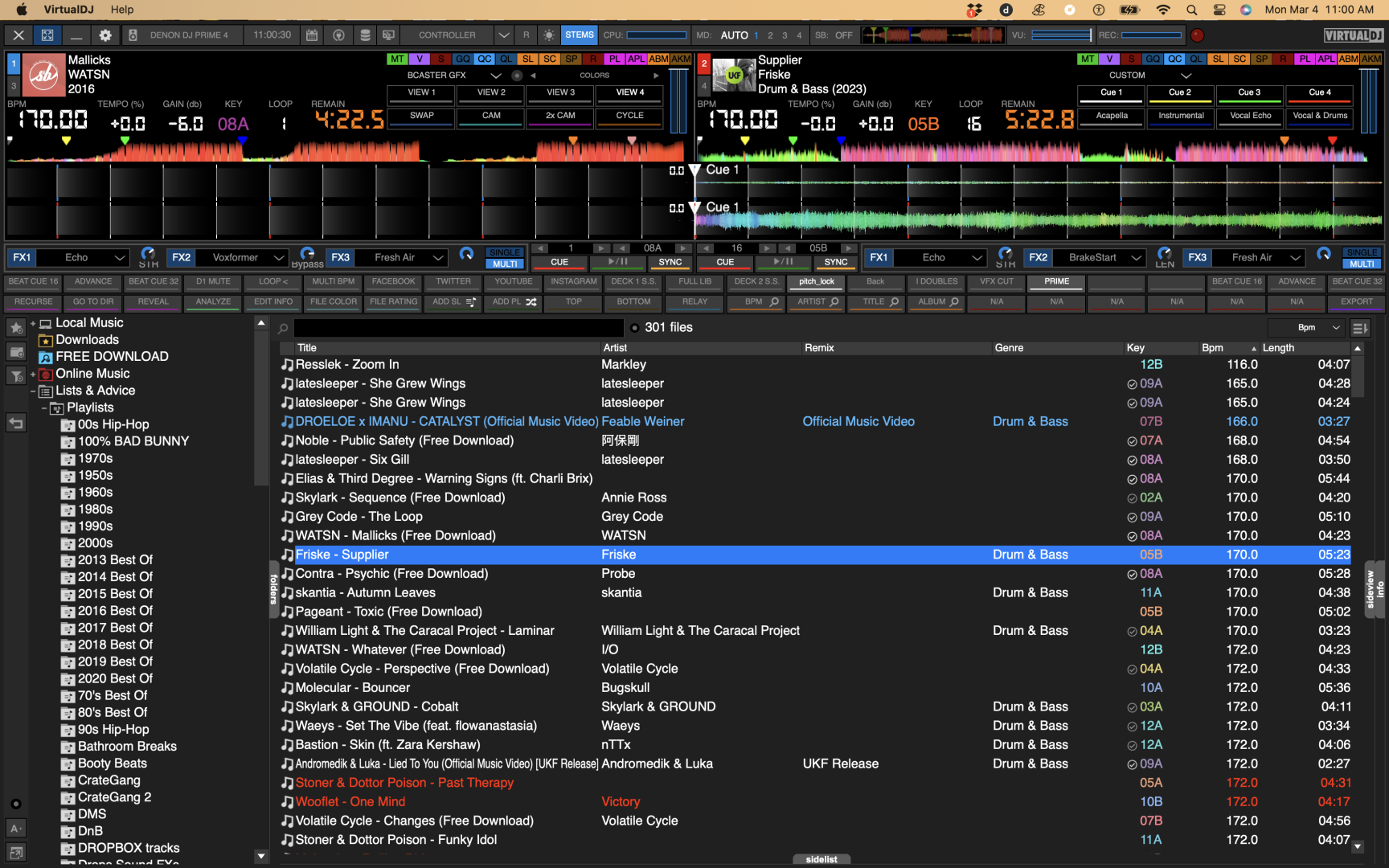
Task: Open Help menu in menu bar
Action: 122,10
